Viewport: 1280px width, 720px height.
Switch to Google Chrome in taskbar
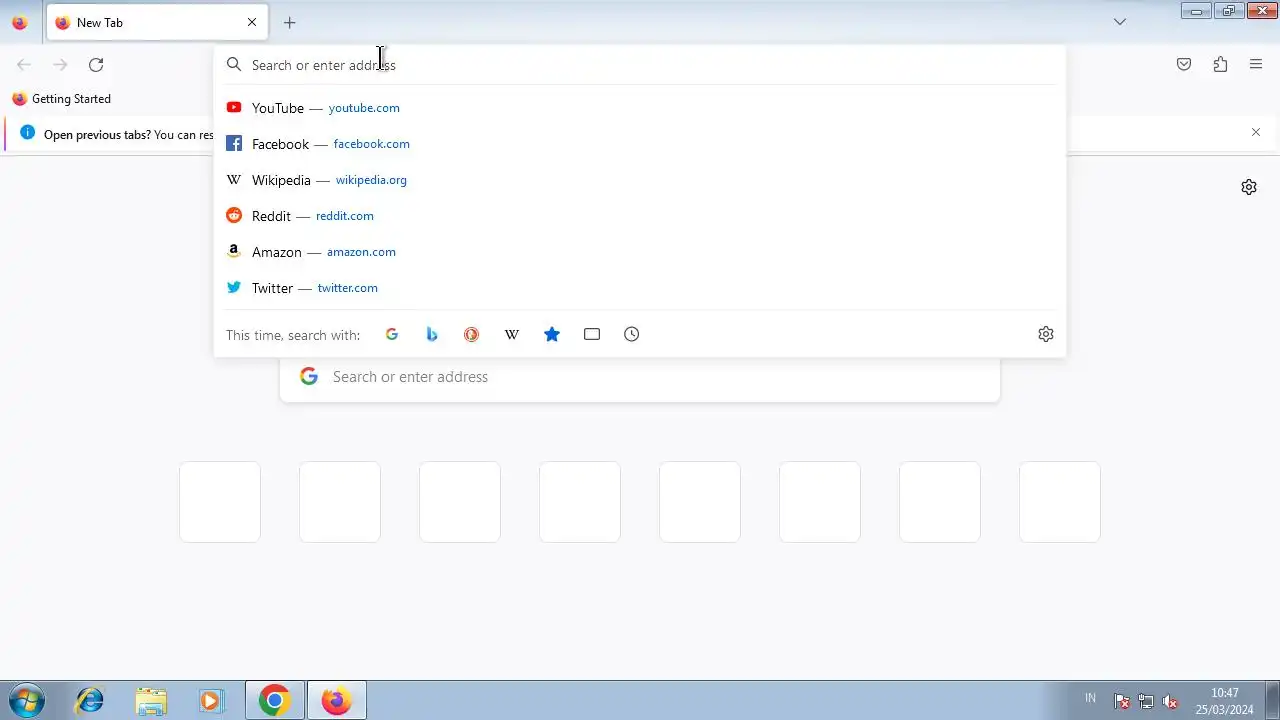pyautogui.click(x=275, y=700)
